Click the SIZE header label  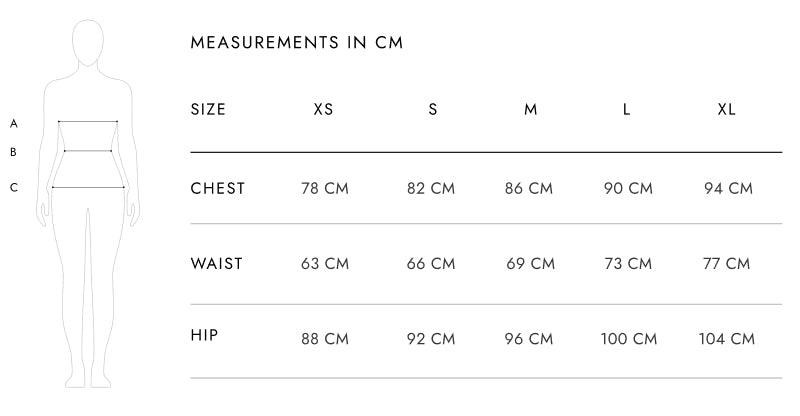click(x=208, y=109)
